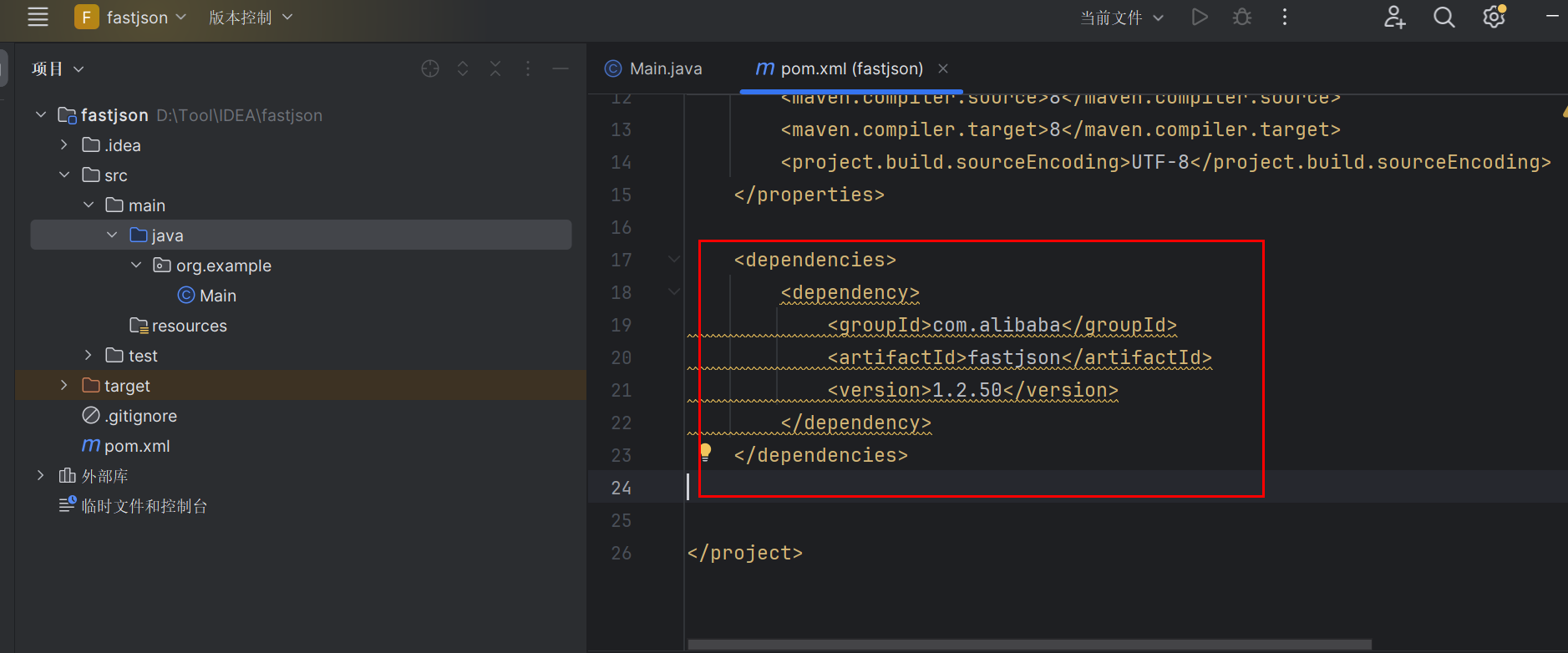Image resolution: width=1568 pixels, height=653 pixels.
Task: Click the Expand All icon in project panel
Action: [463, 68]
